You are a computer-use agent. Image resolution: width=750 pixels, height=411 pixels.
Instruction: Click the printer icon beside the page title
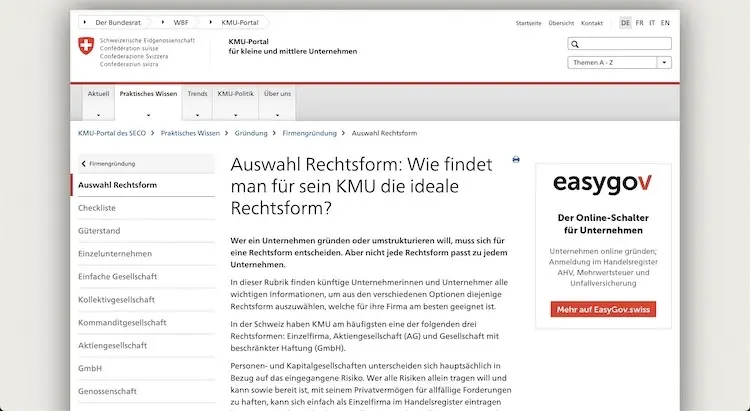point(516,160)
